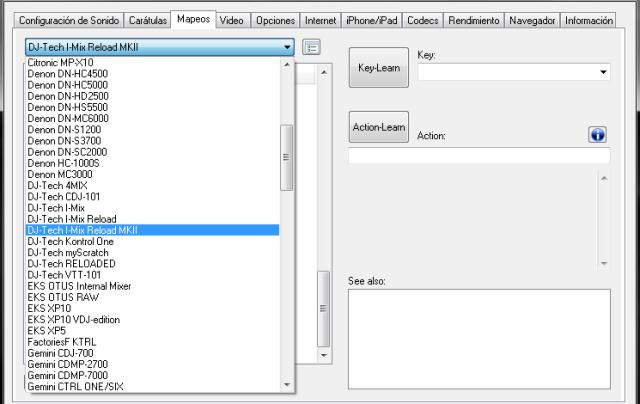Select the Mapeos tab

point(193,19)
